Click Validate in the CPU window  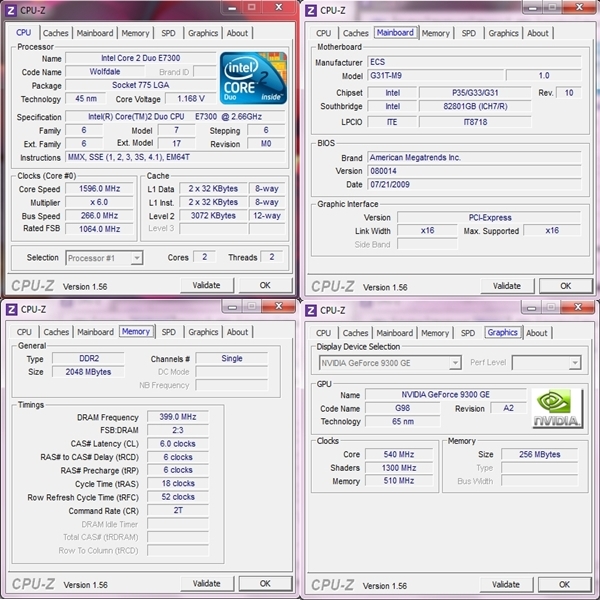point(207,285)
